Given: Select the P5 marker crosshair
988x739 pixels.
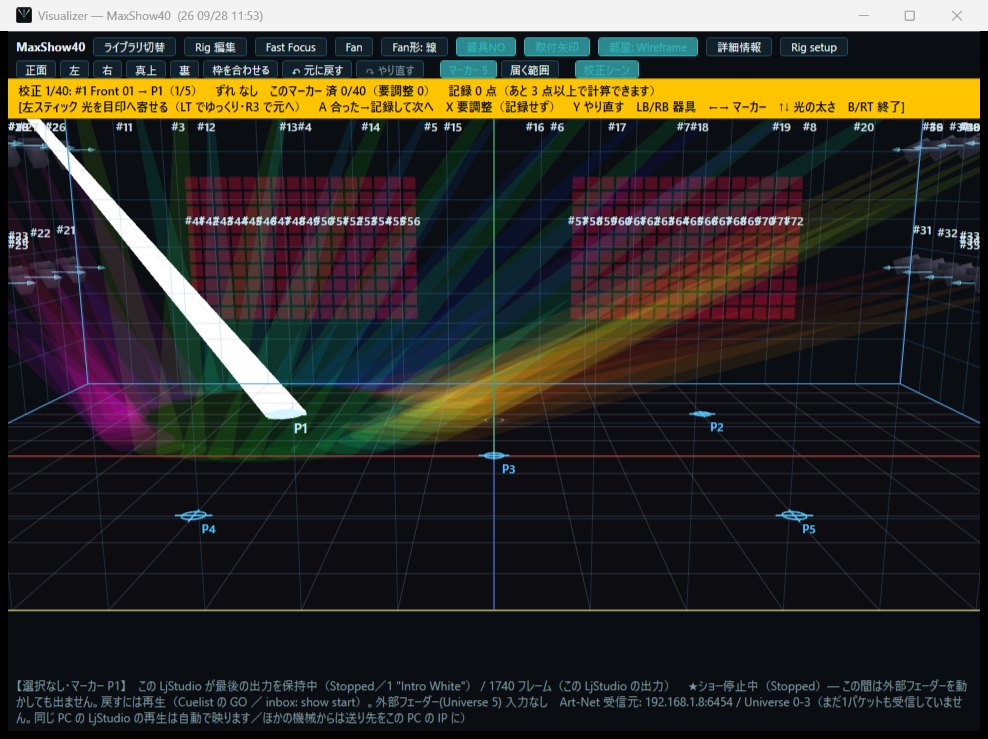Looking at the screenshot, I should pos(793,516).
